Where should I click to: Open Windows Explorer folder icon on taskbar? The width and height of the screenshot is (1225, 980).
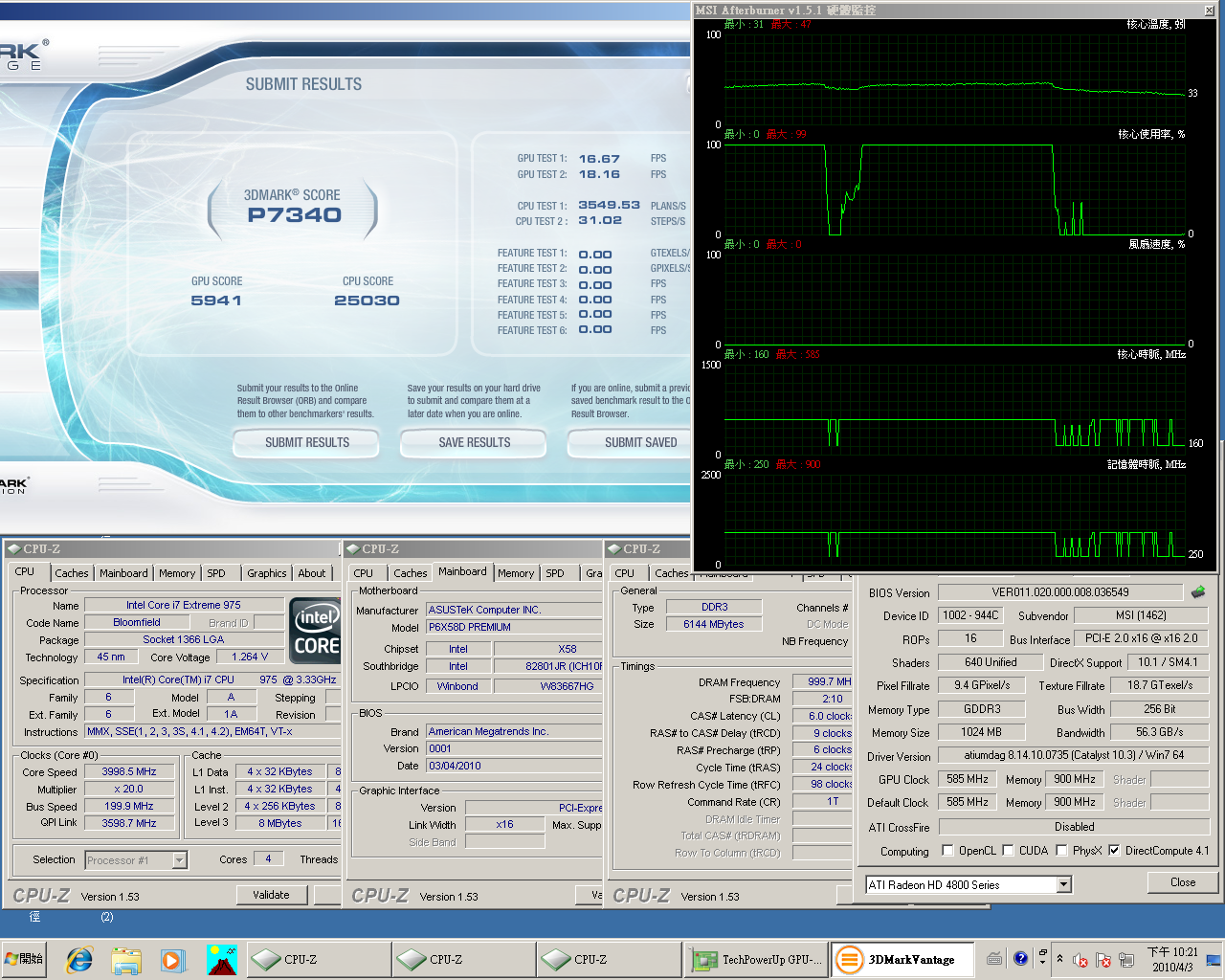[125, 959]
